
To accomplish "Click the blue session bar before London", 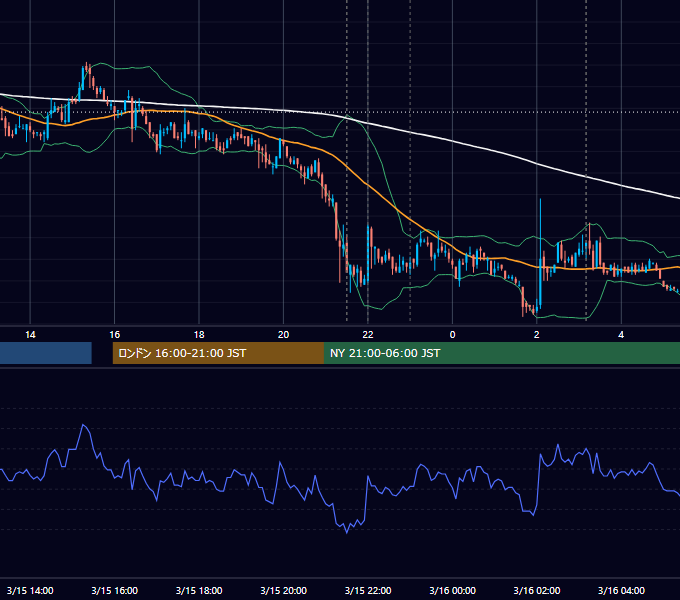I will [46, 353].
